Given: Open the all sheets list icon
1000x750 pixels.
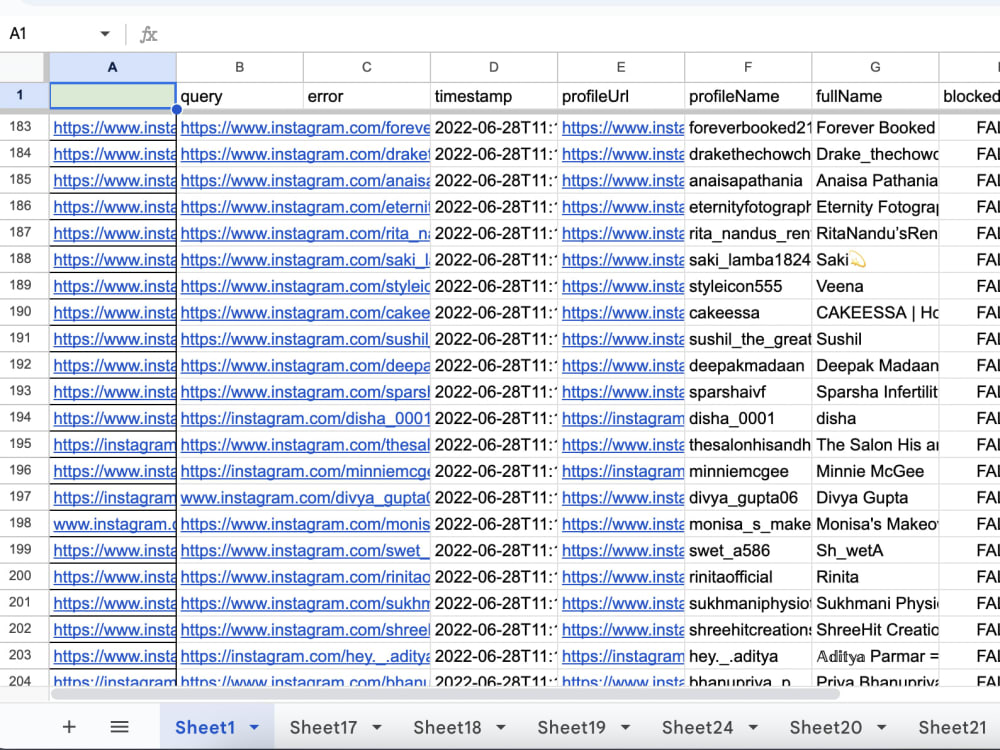Looking at the screenshot, I should pyautogui.click(x=119, y=727).
